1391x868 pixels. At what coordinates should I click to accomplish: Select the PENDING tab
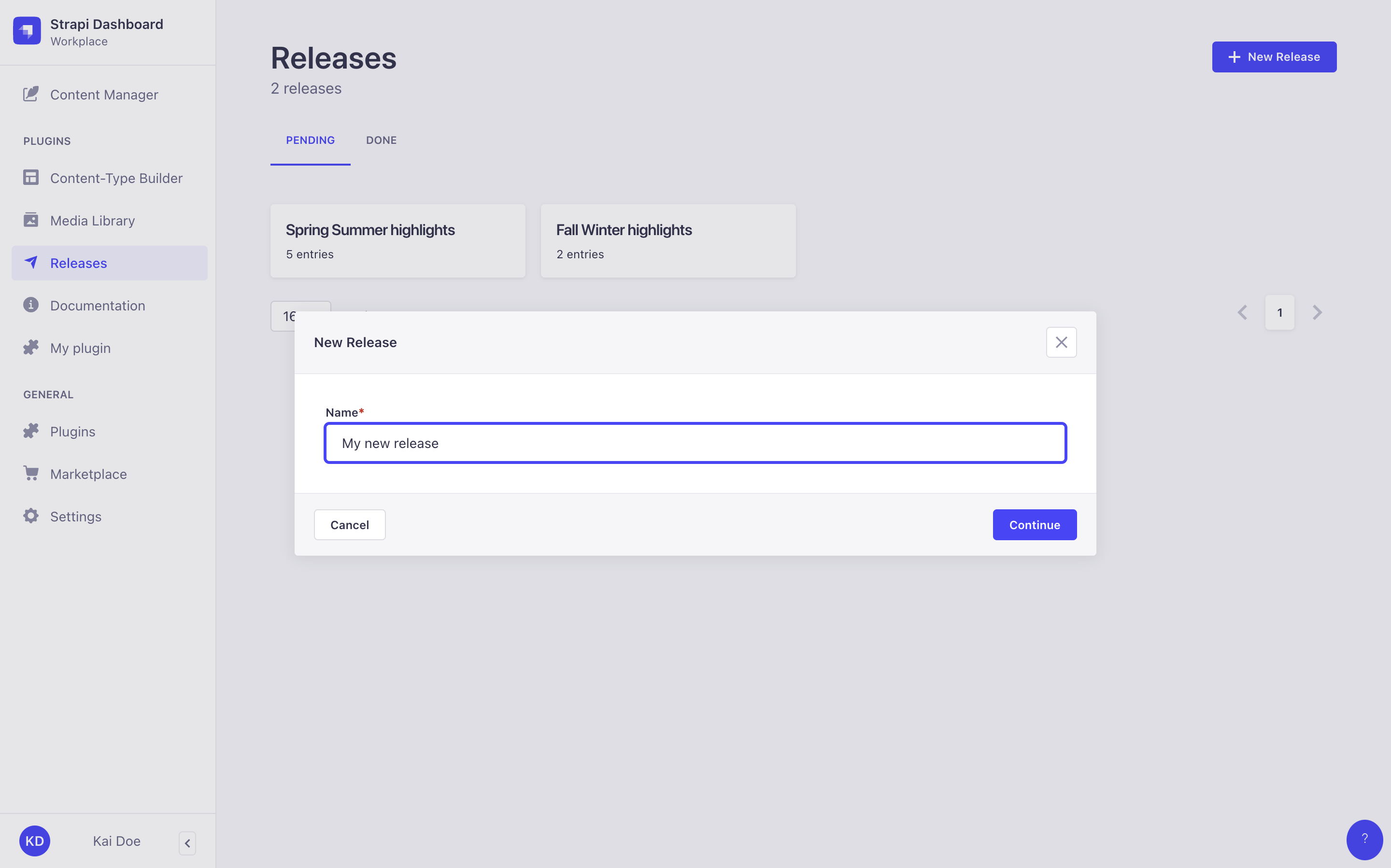point(310,140)
